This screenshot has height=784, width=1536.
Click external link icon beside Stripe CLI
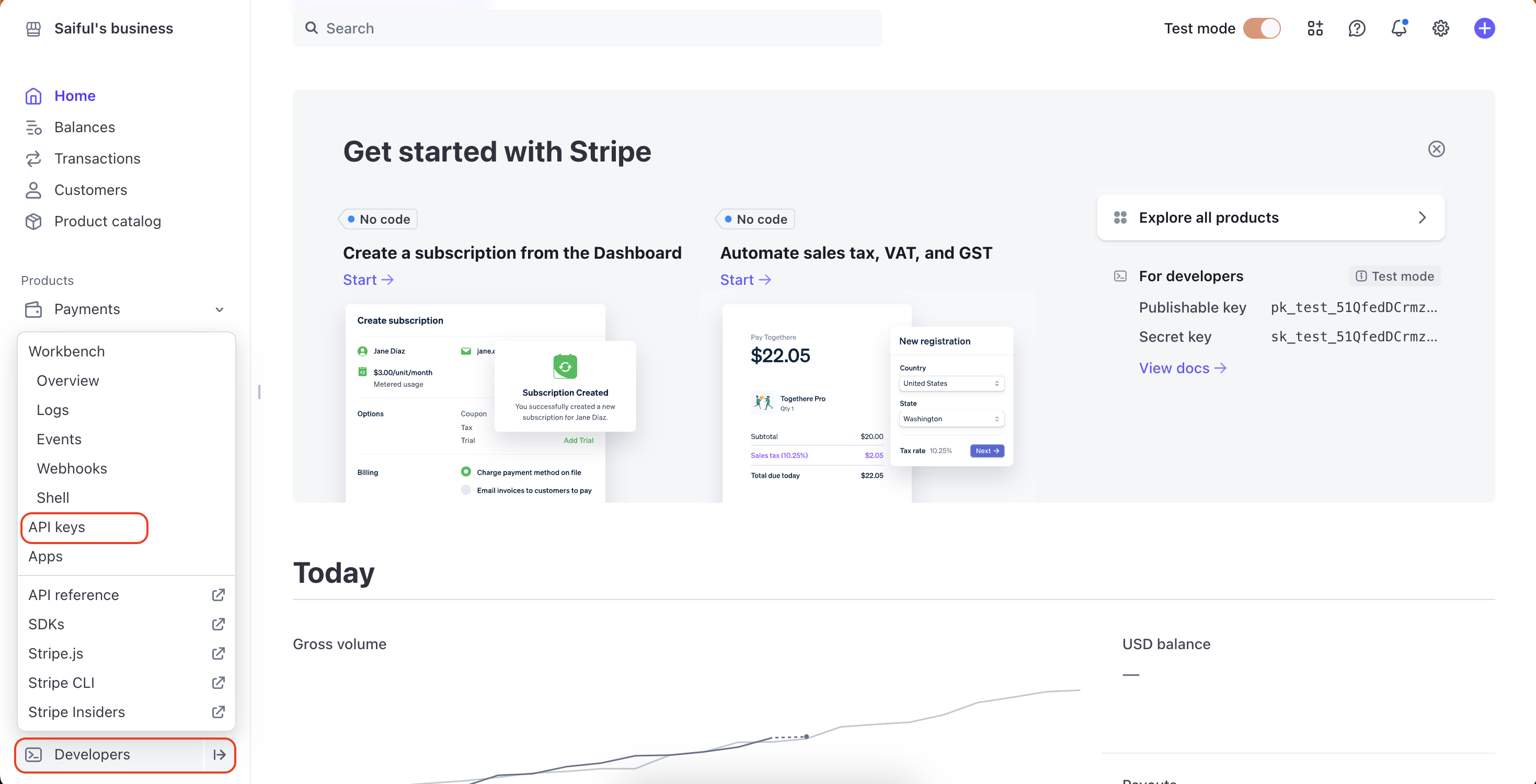pos(218,683)
